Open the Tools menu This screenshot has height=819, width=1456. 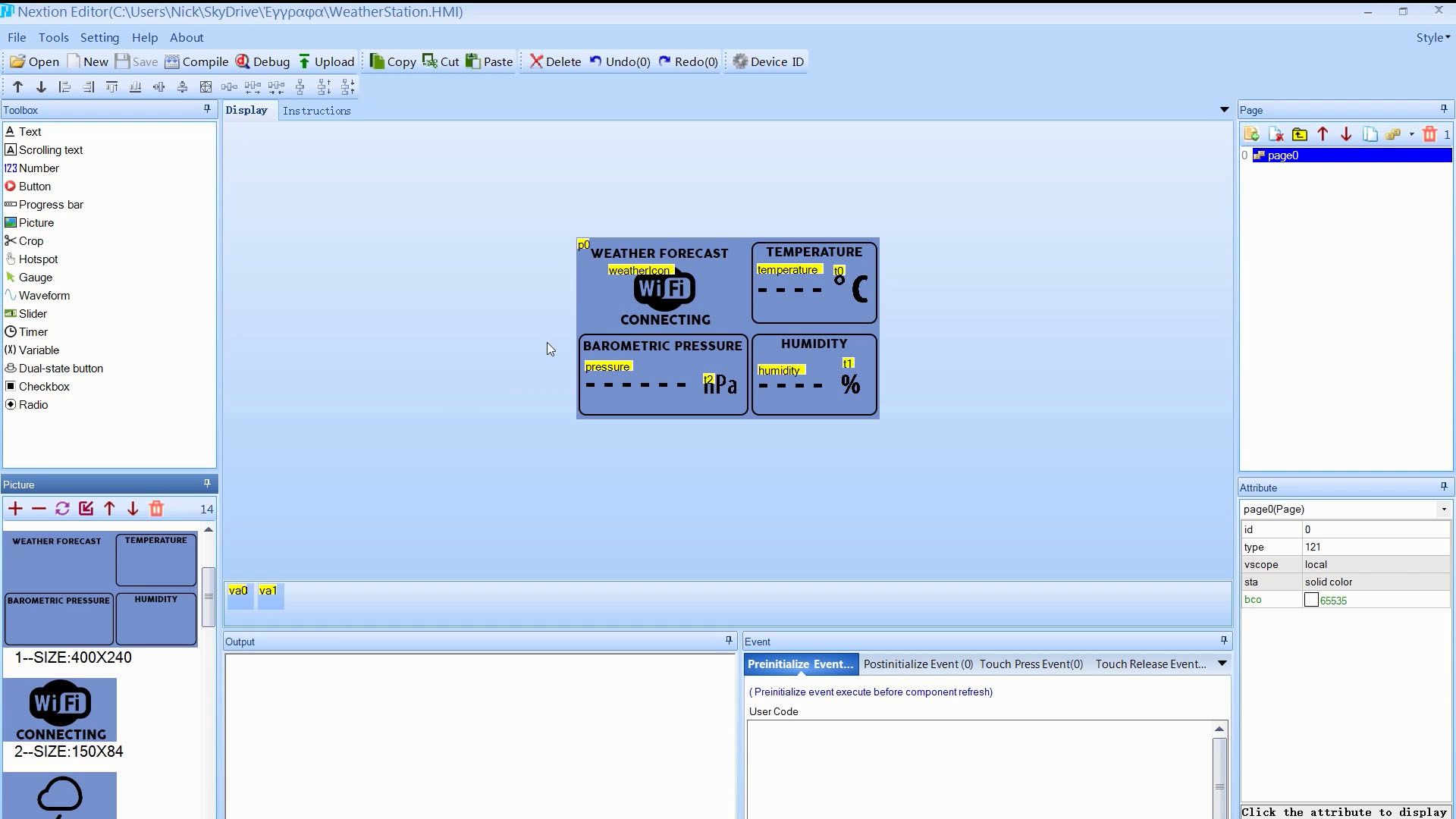pos(53,37)
